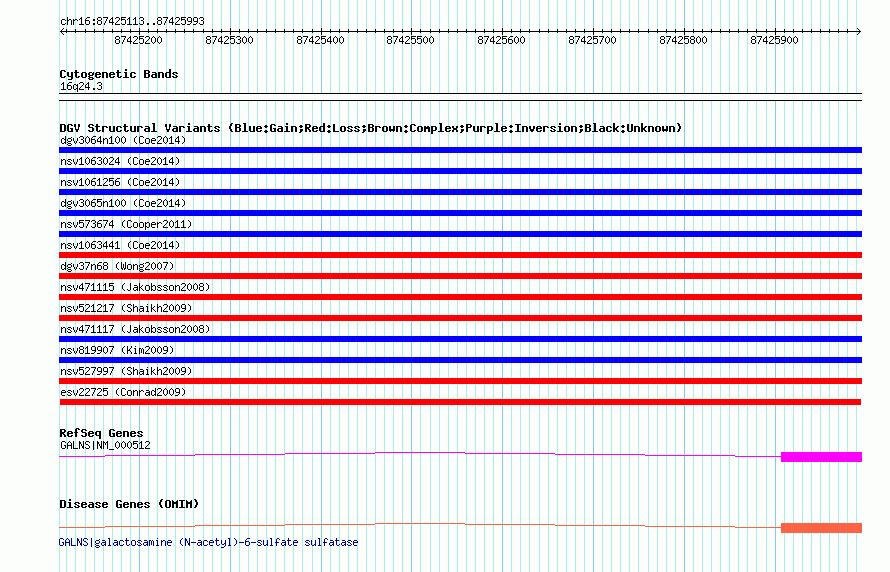890x572 pixels.
Task: Select nsv471117 (Jakobsson2008) label
Action: [x=135, y=329]
